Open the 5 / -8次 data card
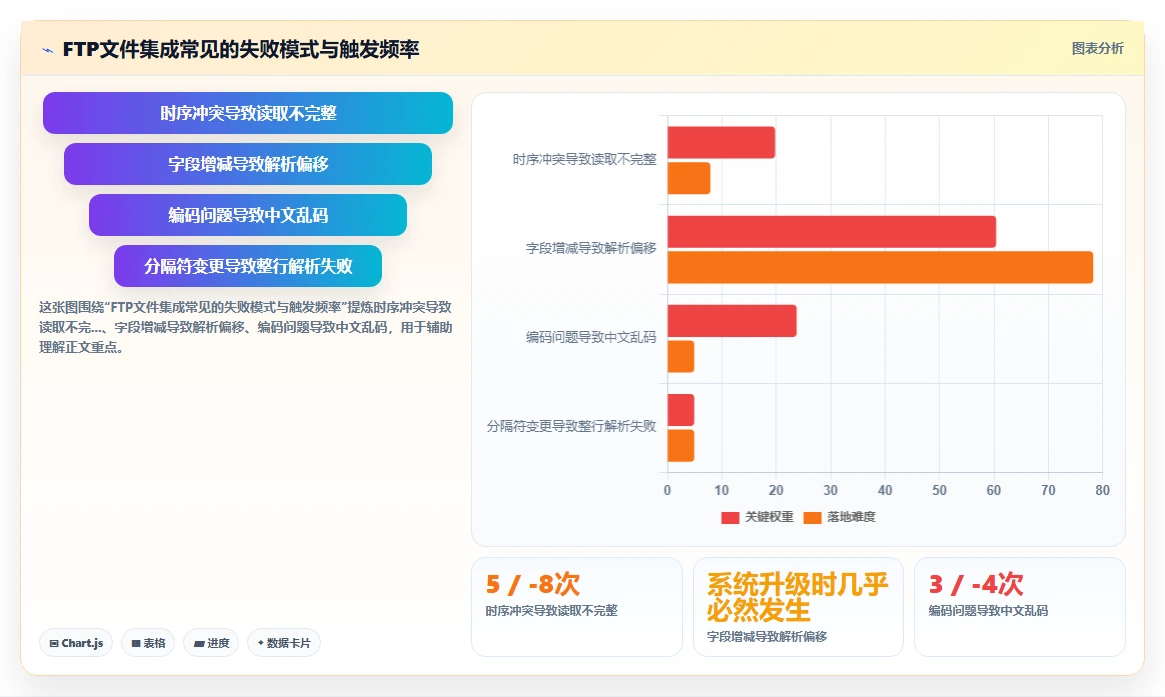This screenshot has height=697, width=1165. (577, 607)
